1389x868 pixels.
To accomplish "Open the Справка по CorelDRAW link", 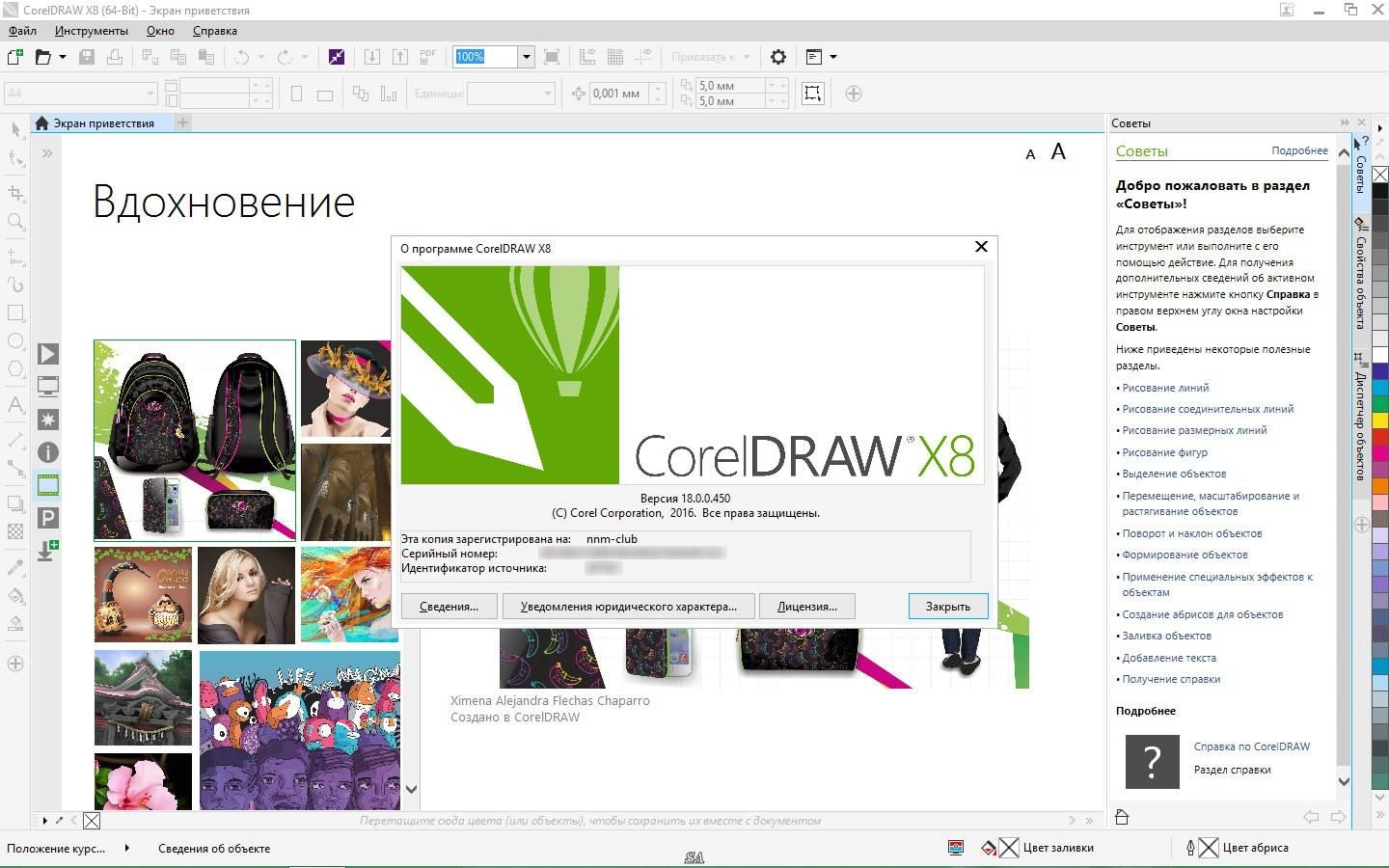I will click(x=1252, y=746).
